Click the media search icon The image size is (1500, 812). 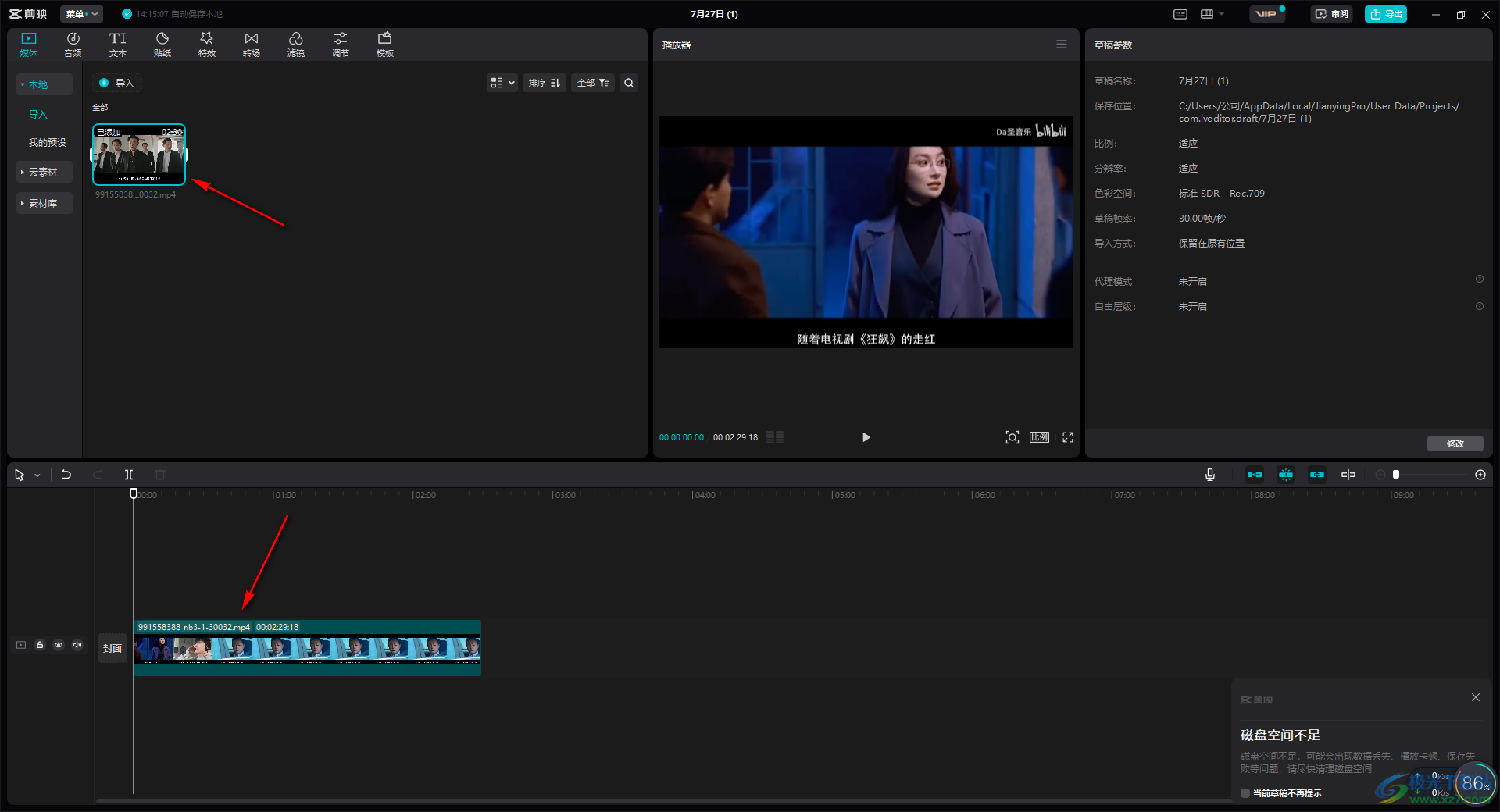point(629,83)
